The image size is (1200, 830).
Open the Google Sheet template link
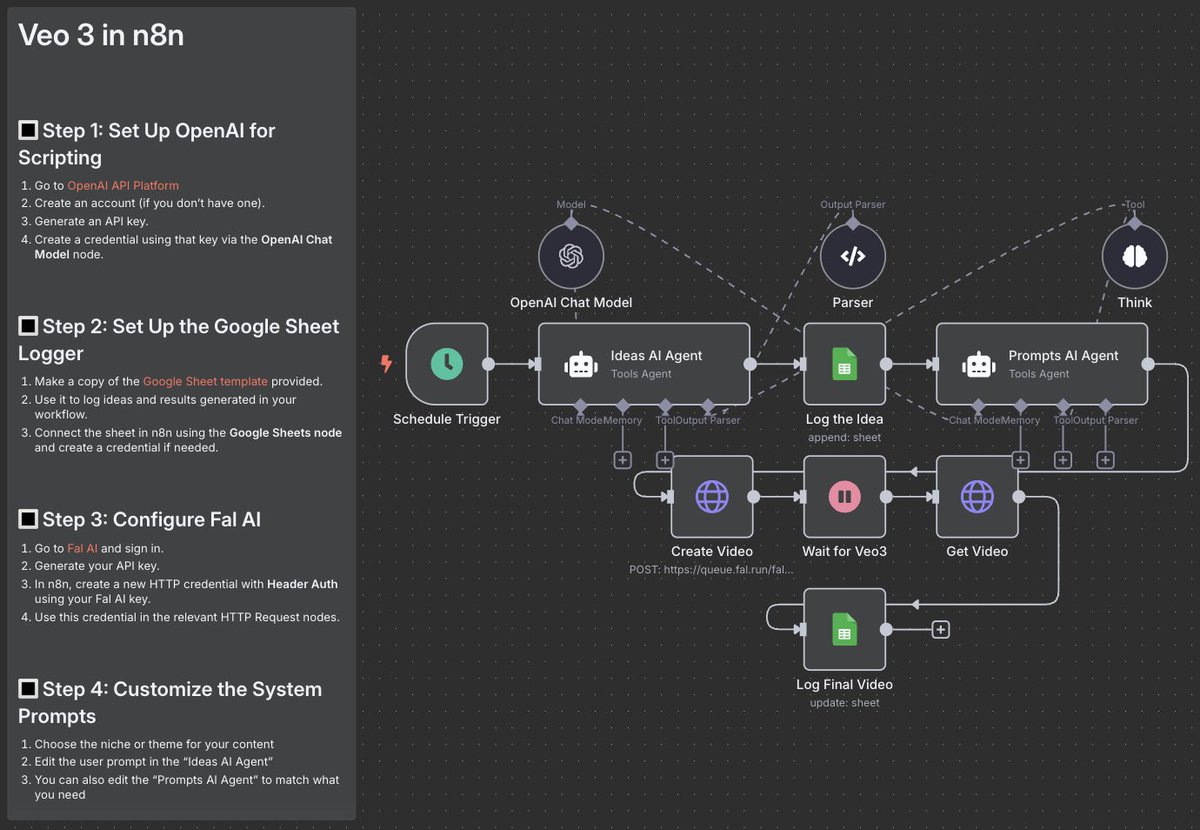(x=205, y=381)
